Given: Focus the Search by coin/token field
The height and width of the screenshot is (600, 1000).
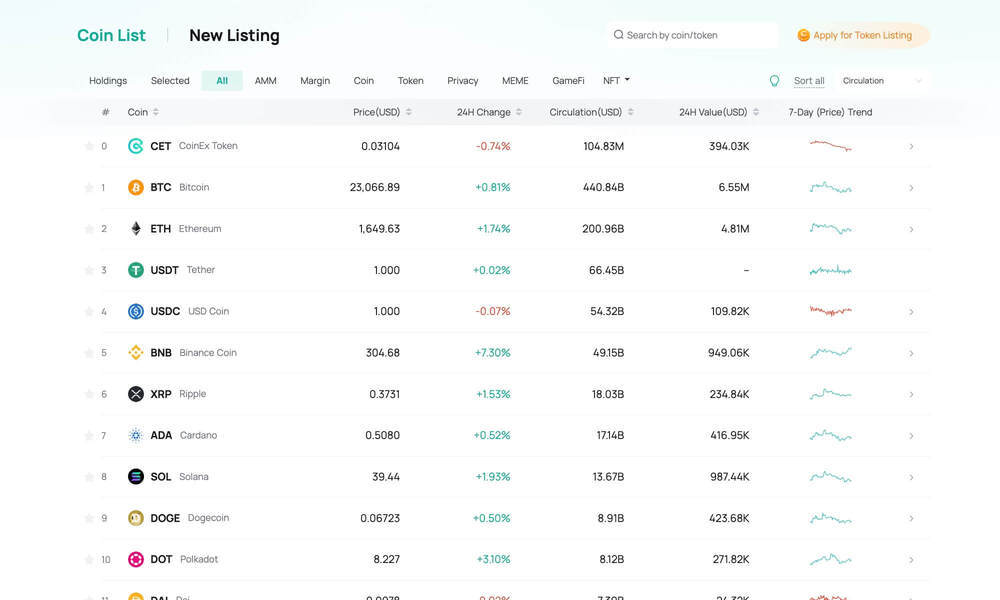Looking at the screenshot, I should (x=693, y=35).
